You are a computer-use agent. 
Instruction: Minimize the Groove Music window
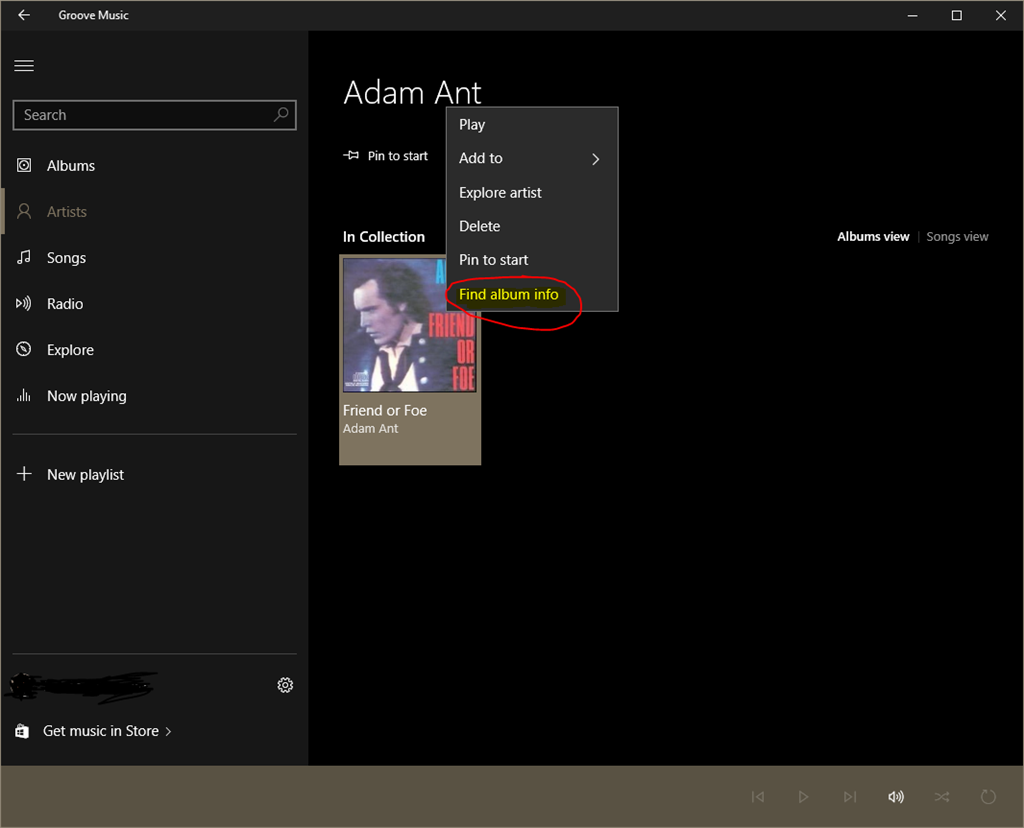point(912,15)
